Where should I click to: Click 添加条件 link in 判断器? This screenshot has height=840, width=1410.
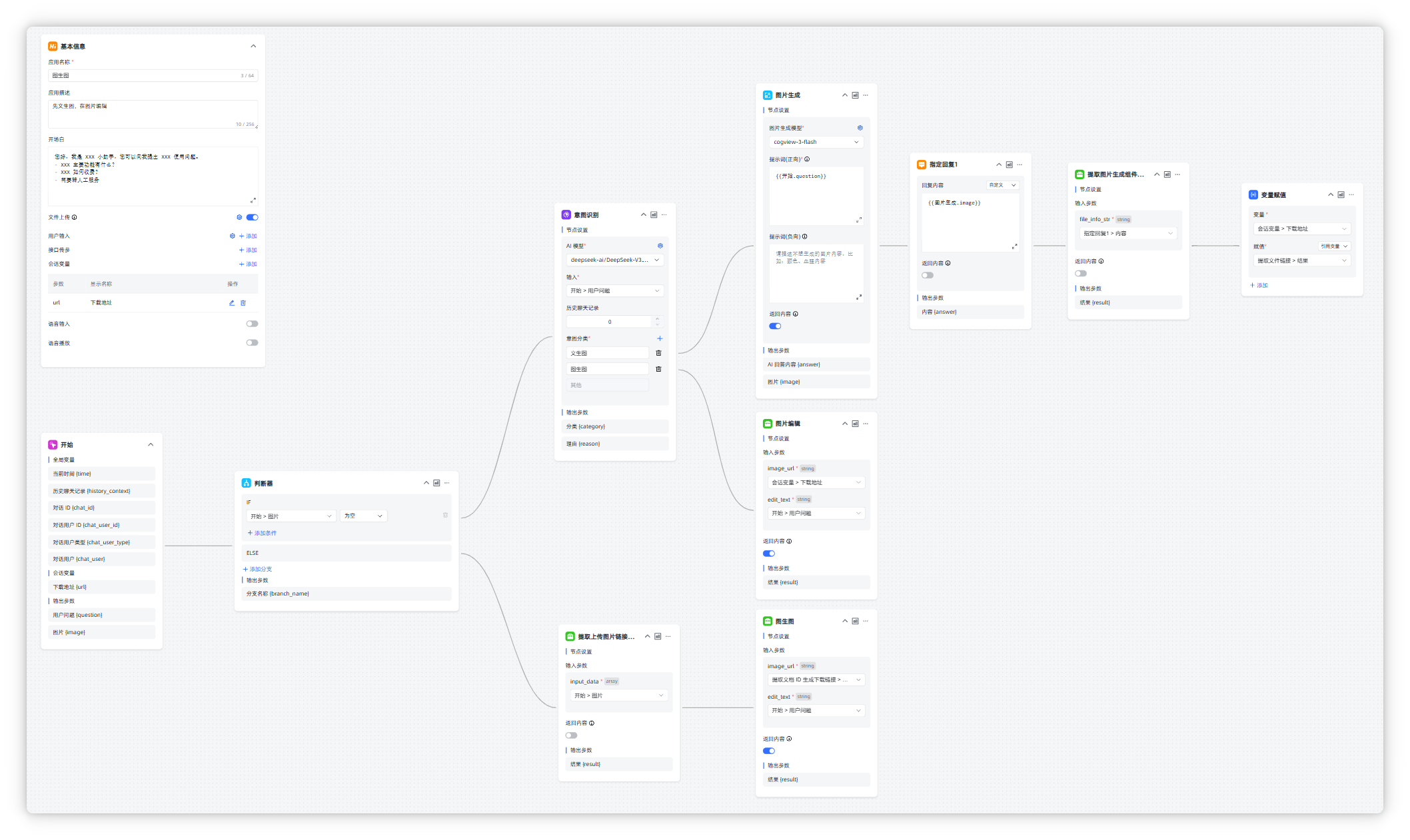[x=262, y=533]
